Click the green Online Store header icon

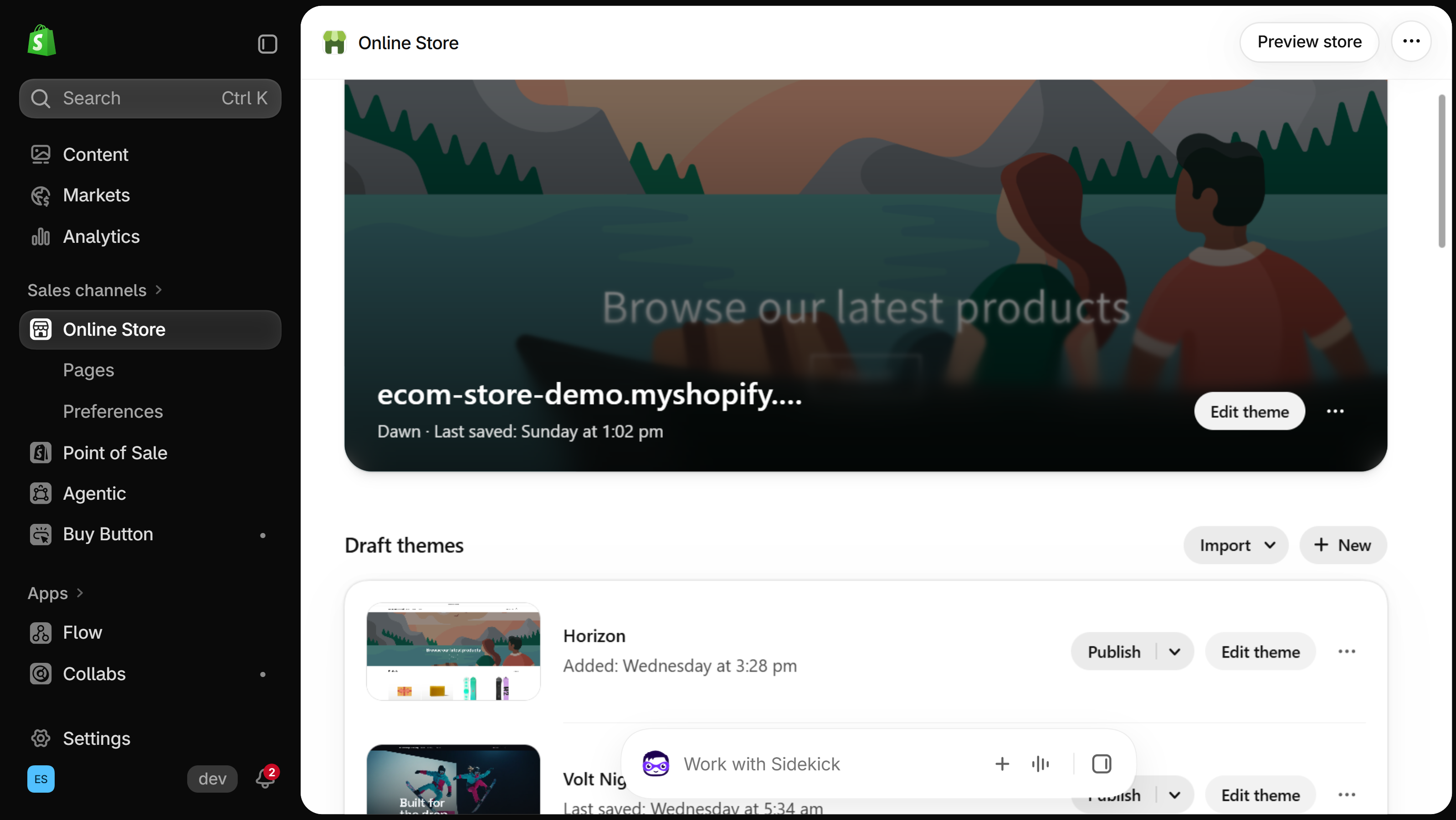(x=334, y=43)
